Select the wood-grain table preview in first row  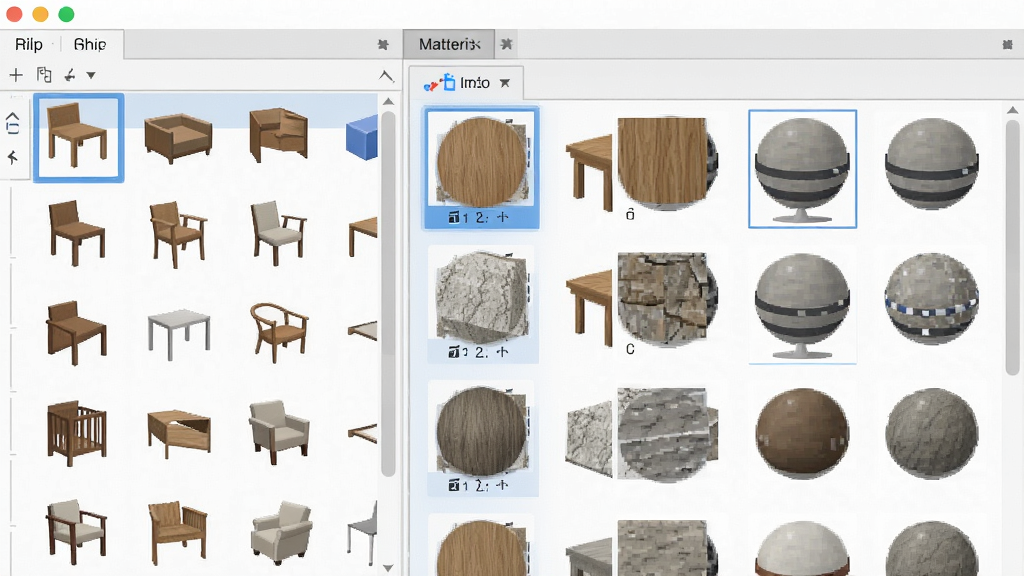pos(642,163)
